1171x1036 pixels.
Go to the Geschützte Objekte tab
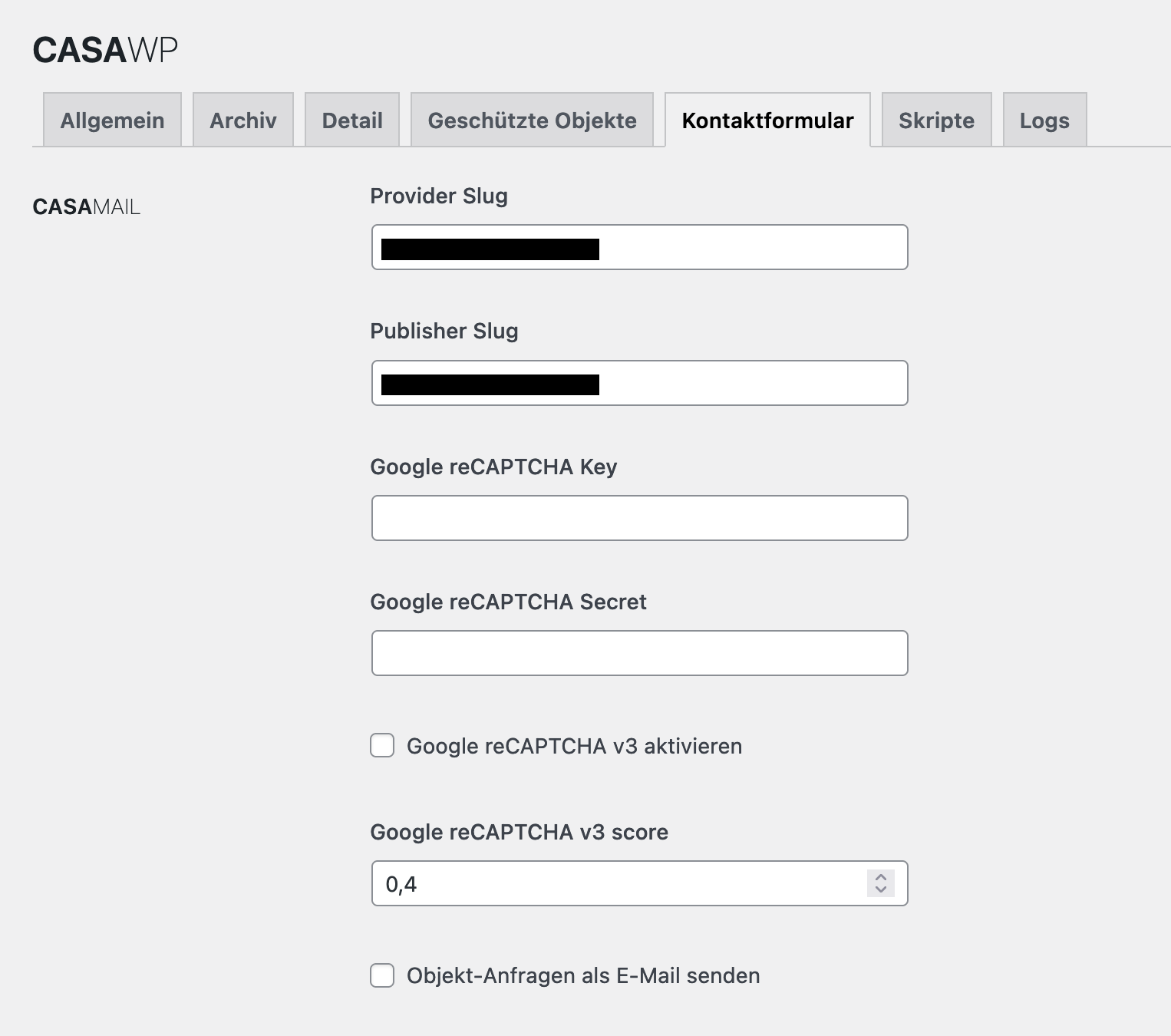click(532, 120)
